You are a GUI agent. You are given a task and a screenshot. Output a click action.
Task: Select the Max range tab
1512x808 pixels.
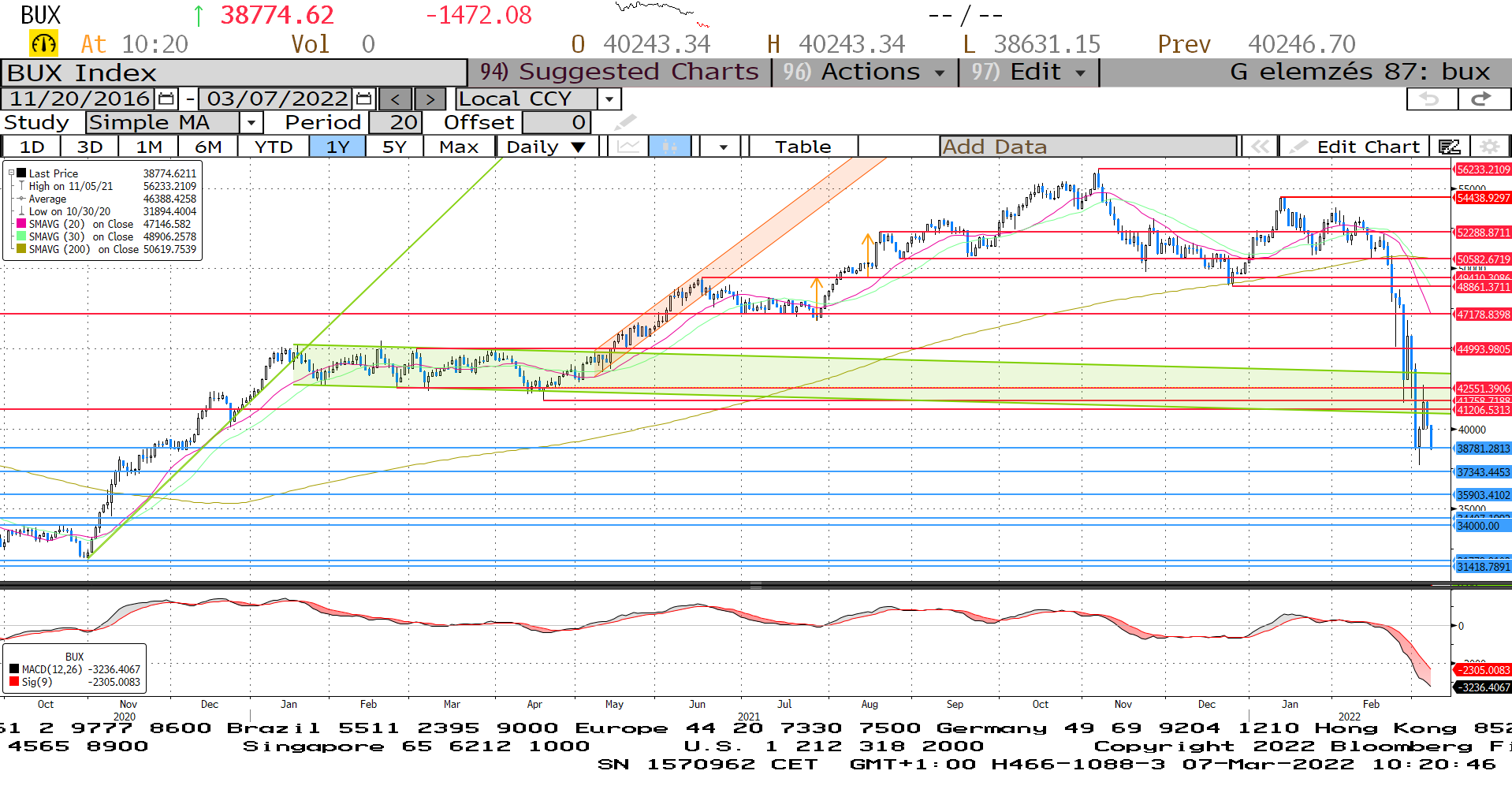coord(459,147)
